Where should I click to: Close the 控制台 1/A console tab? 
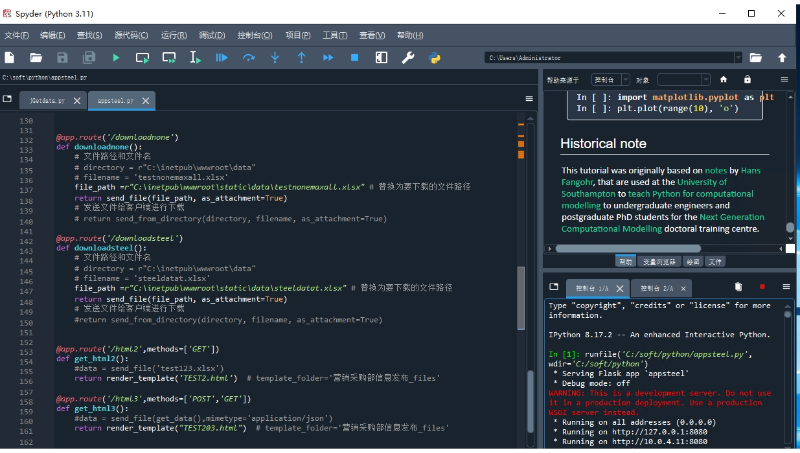point(620,288)
